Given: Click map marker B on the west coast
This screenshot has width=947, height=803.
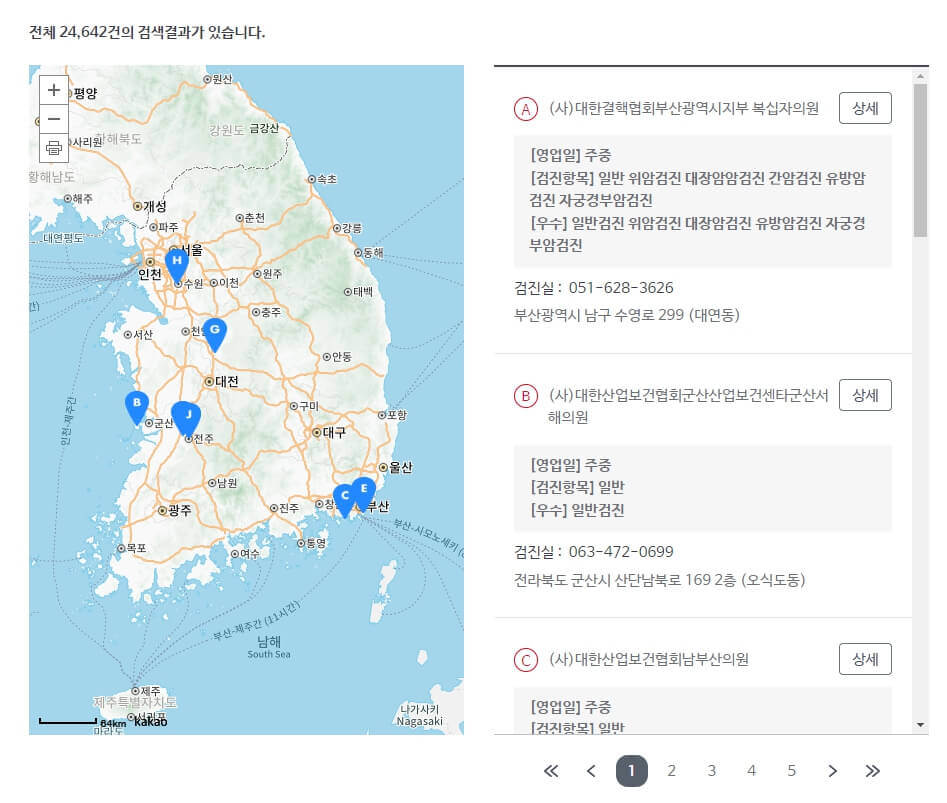Looking at the screenshot, I should coord(136,404).
